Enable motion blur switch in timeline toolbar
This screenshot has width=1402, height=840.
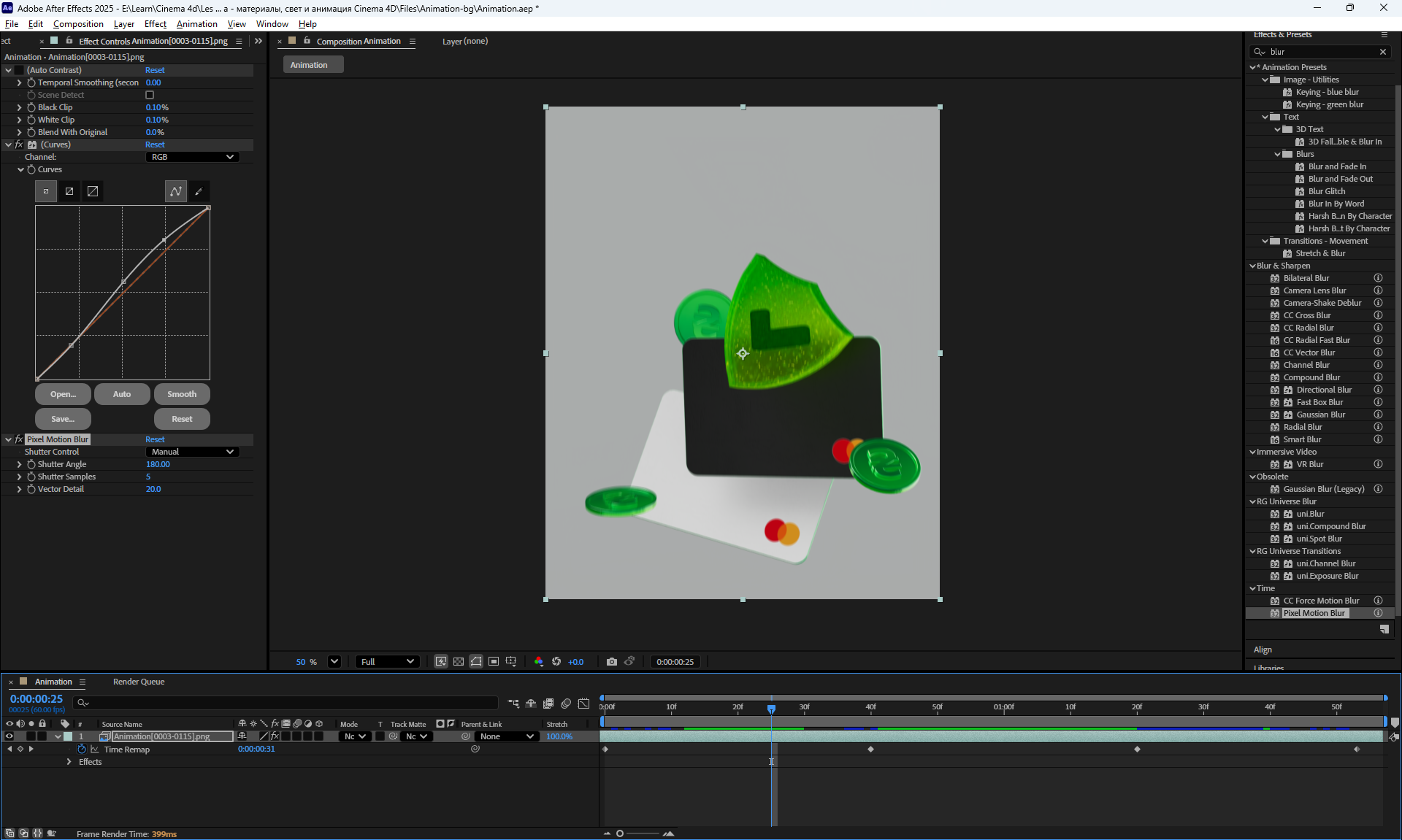click(x=566, y=704)
